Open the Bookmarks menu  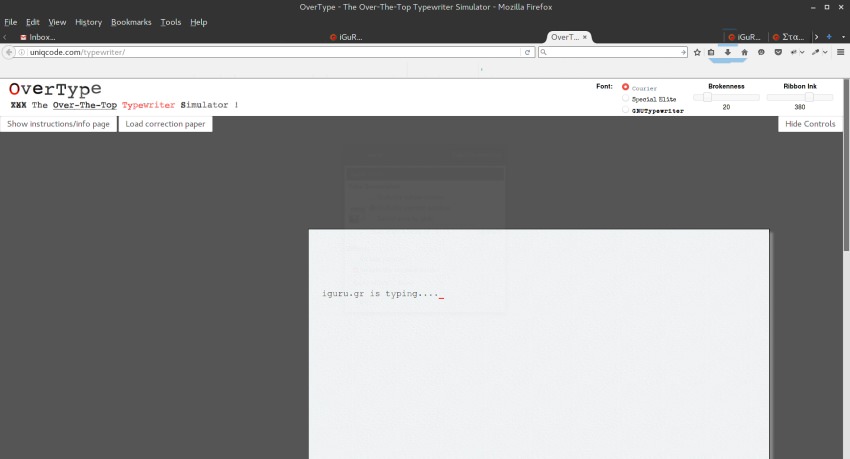[x=131, y=22]
